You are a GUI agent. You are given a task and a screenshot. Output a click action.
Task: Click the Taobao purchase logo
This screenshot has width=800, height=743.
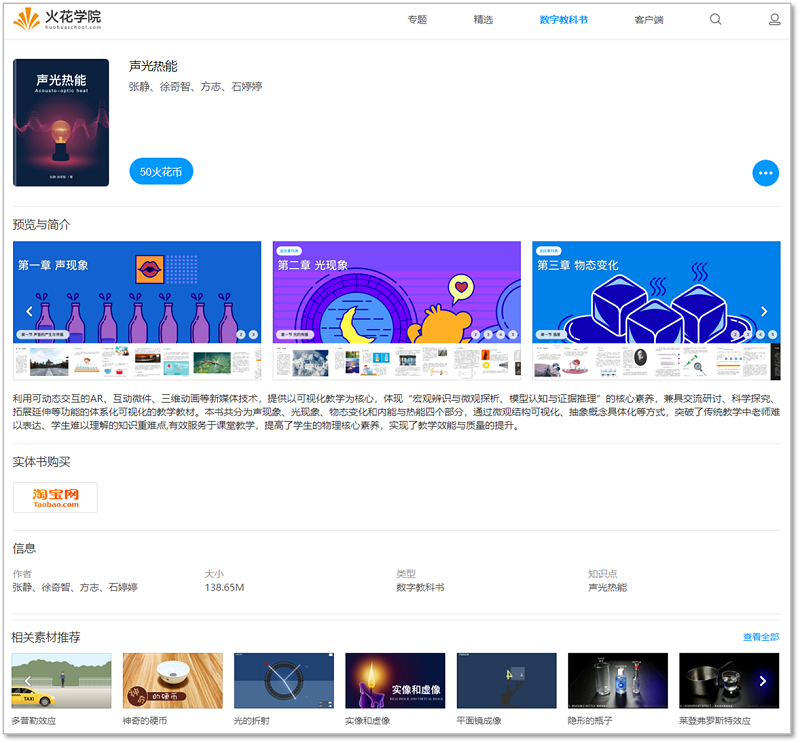pyautogui.click(x=55, y=498)
